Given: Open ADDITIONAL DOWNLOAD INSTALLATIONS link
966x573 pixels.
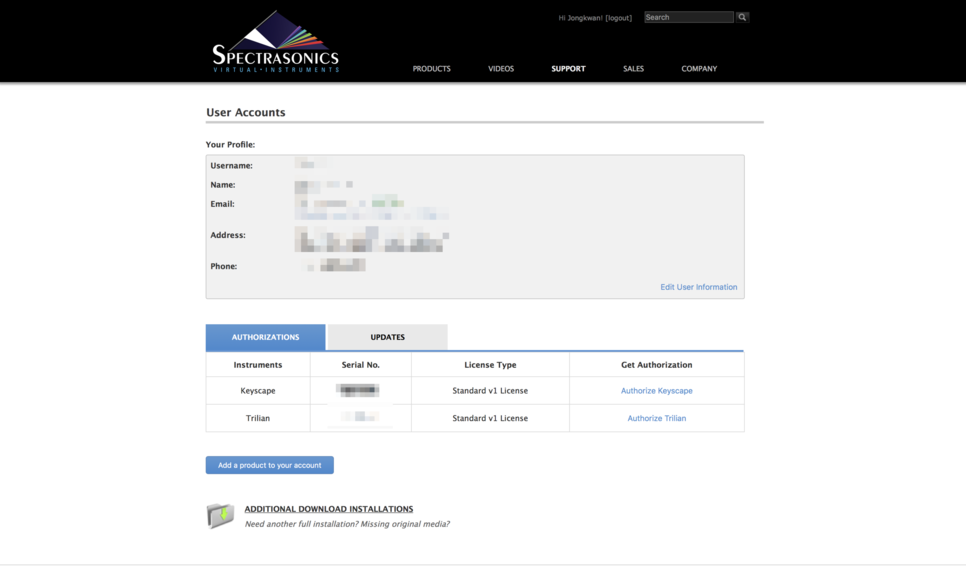Looking at the screenshot, I should [x=329, y=509].
